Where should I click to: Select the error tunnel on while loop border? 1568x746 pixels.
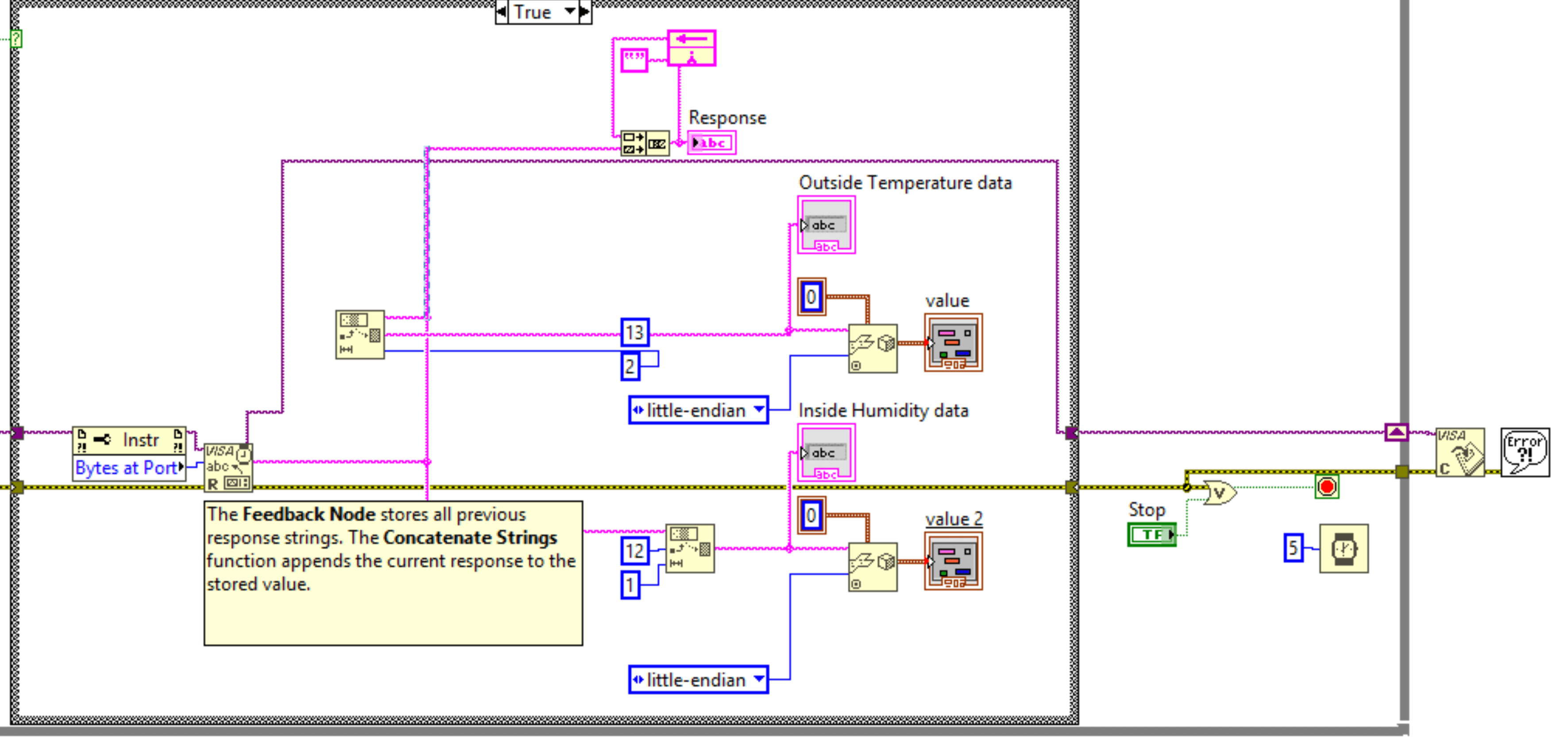[1402, 472]
